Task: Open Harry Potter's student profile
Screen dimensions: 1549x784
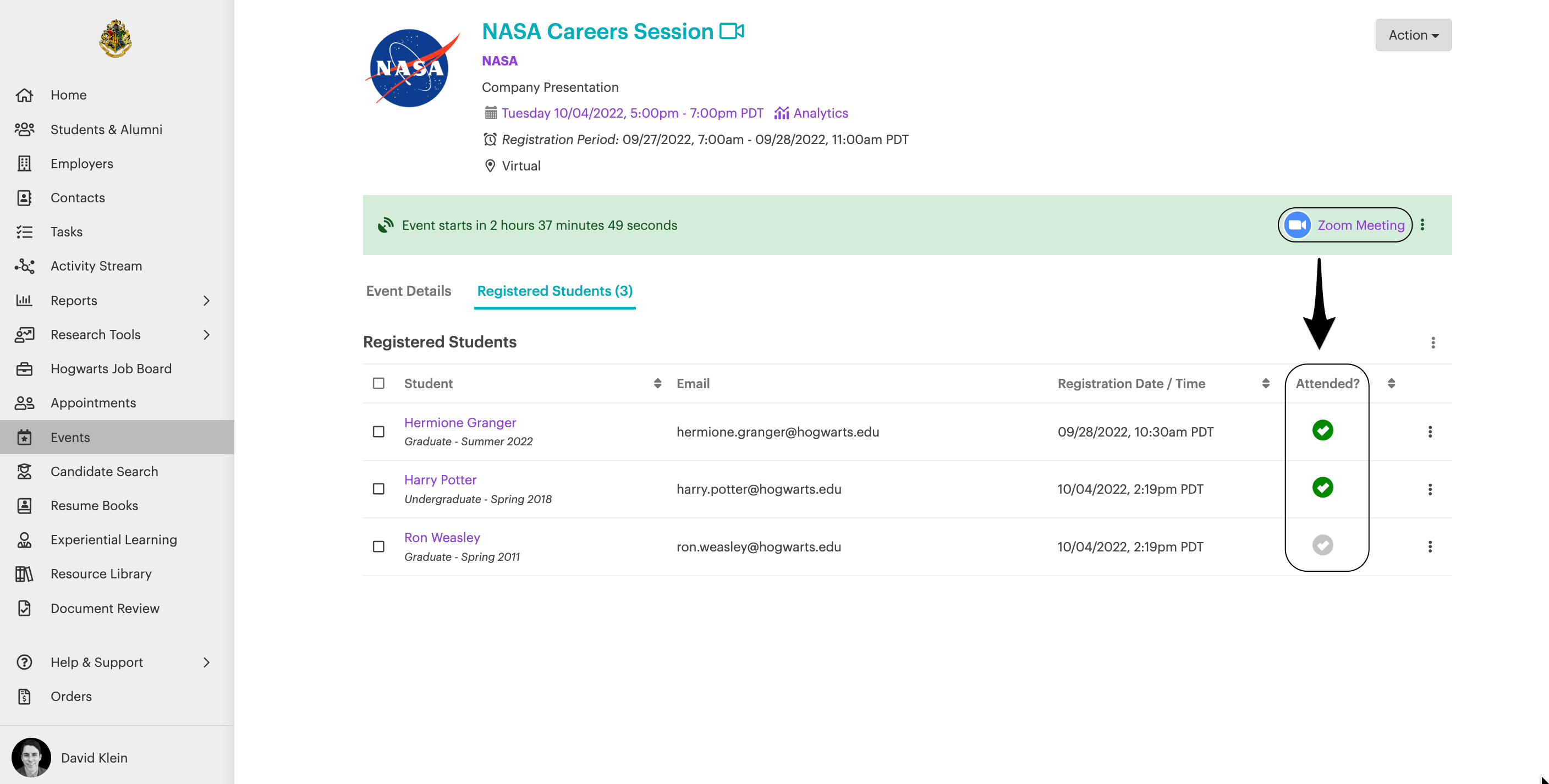Action: (x=440, y=480)
